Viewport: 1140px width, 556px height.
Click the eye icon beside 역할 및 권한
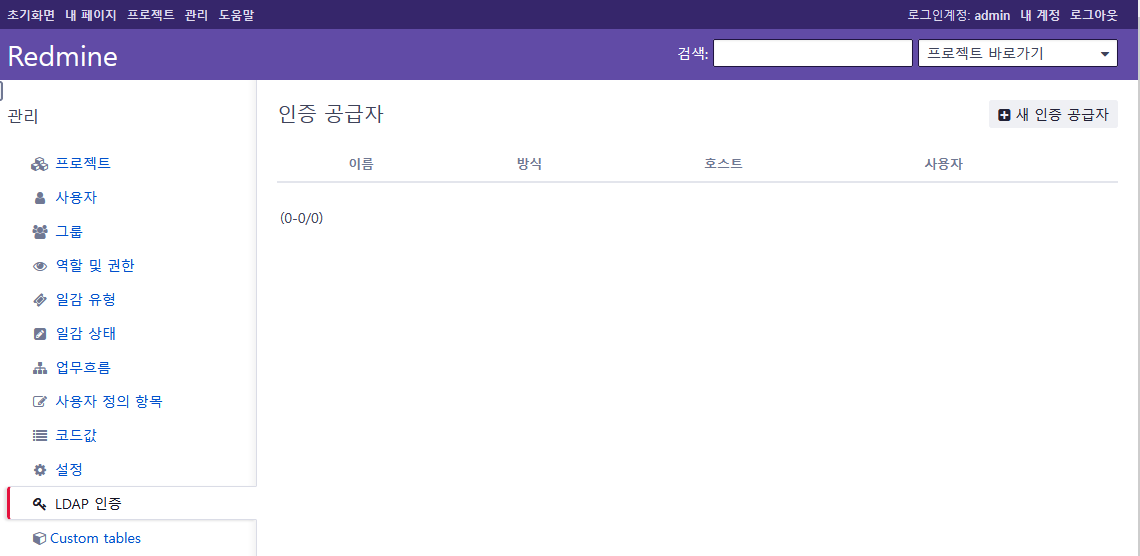click(39, 267)
